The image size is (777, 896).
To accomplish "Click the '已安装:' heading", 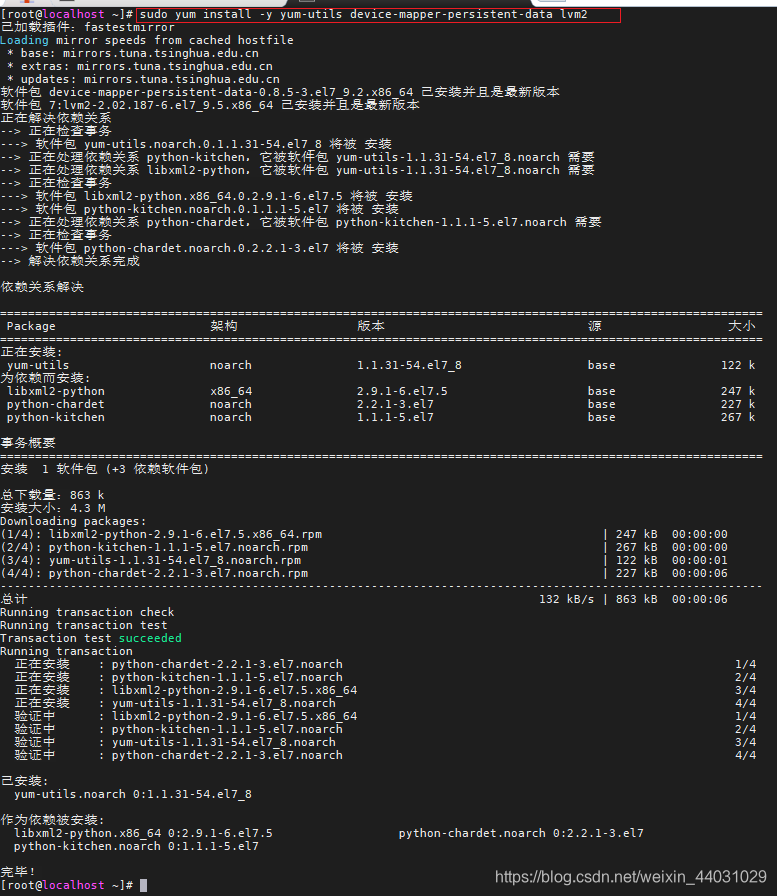I will (x=25, y=782).
